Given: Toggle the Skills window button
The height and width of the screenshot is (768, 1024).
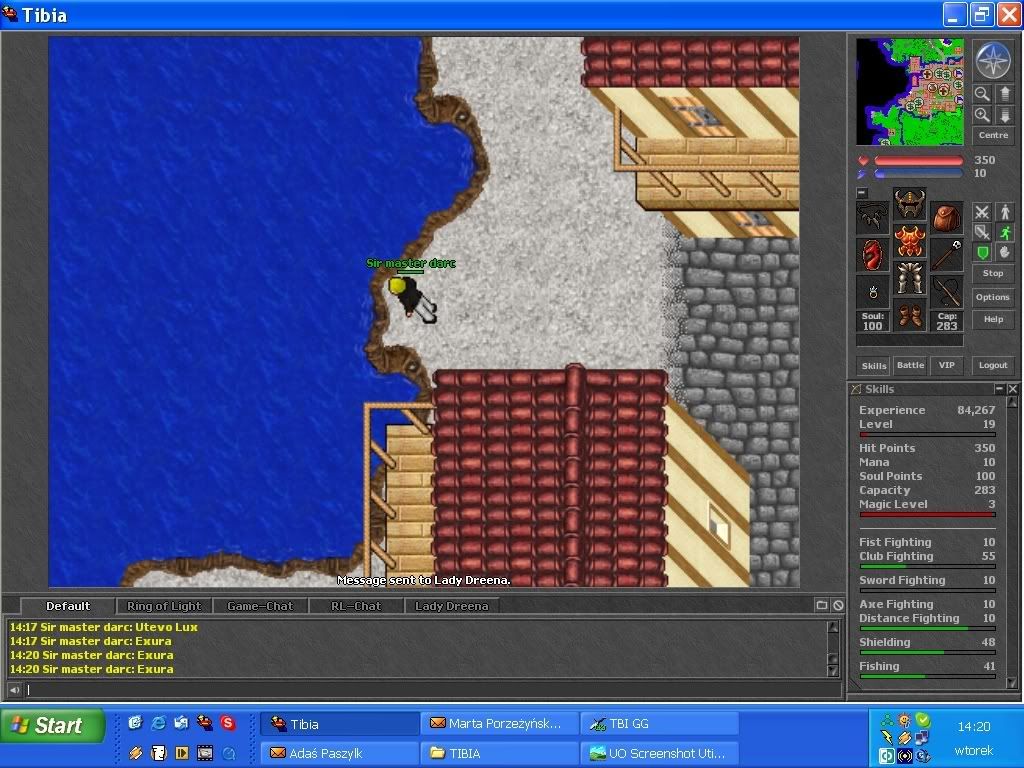Looking at the screenshot, I should point(874,366).
